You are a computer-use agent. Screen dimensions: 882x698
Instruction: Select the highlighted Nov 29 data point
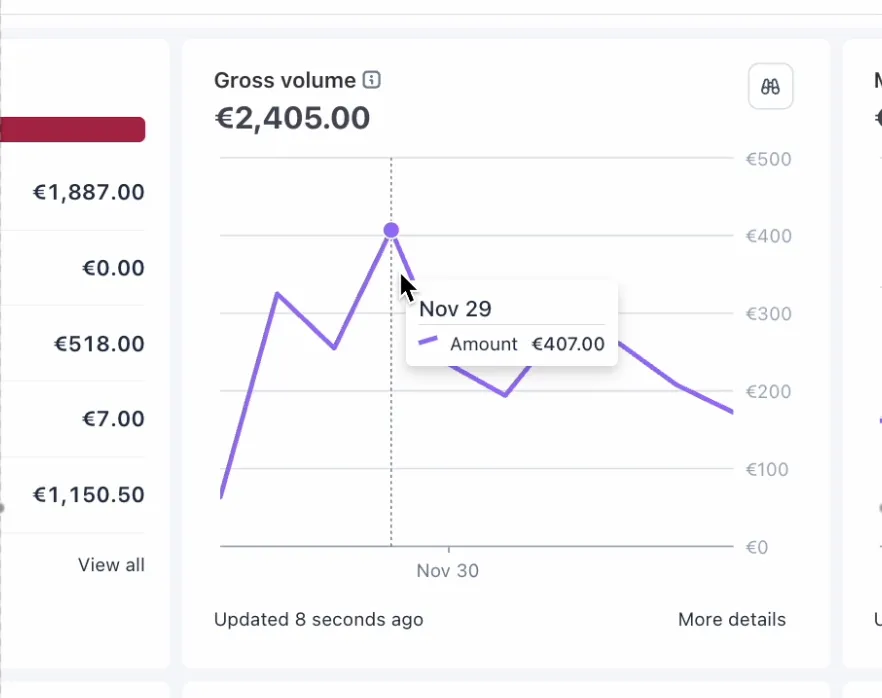tap(391, 230)
